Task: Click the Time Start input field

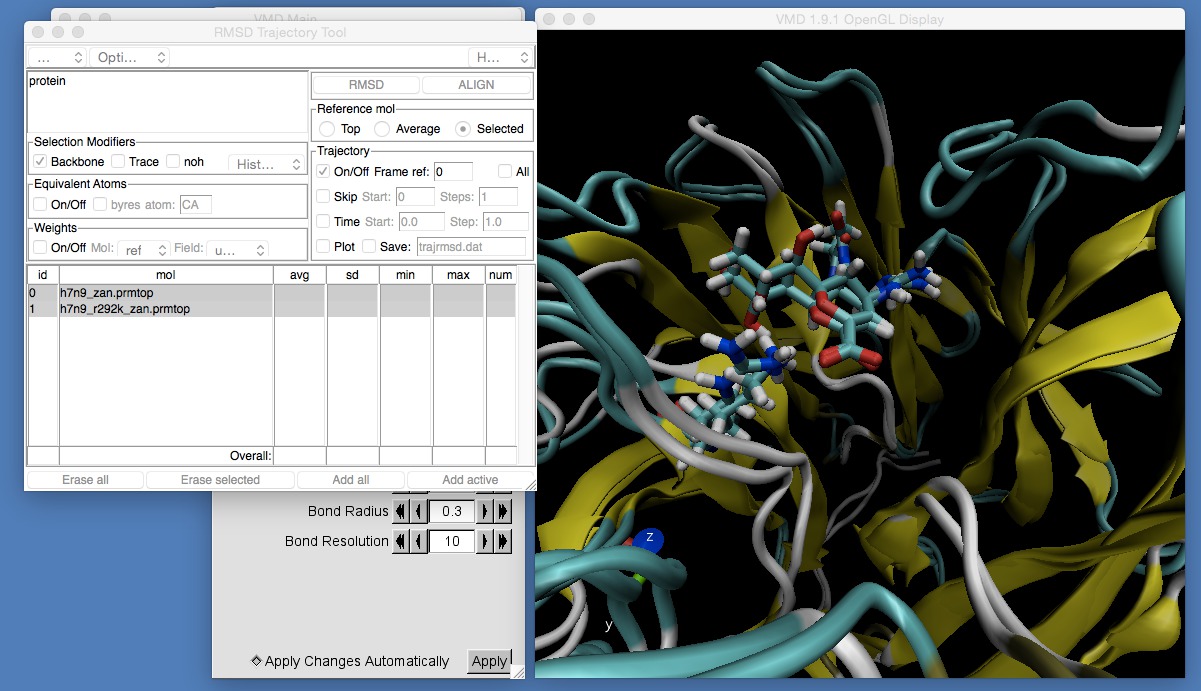Action: pos(422,222)
